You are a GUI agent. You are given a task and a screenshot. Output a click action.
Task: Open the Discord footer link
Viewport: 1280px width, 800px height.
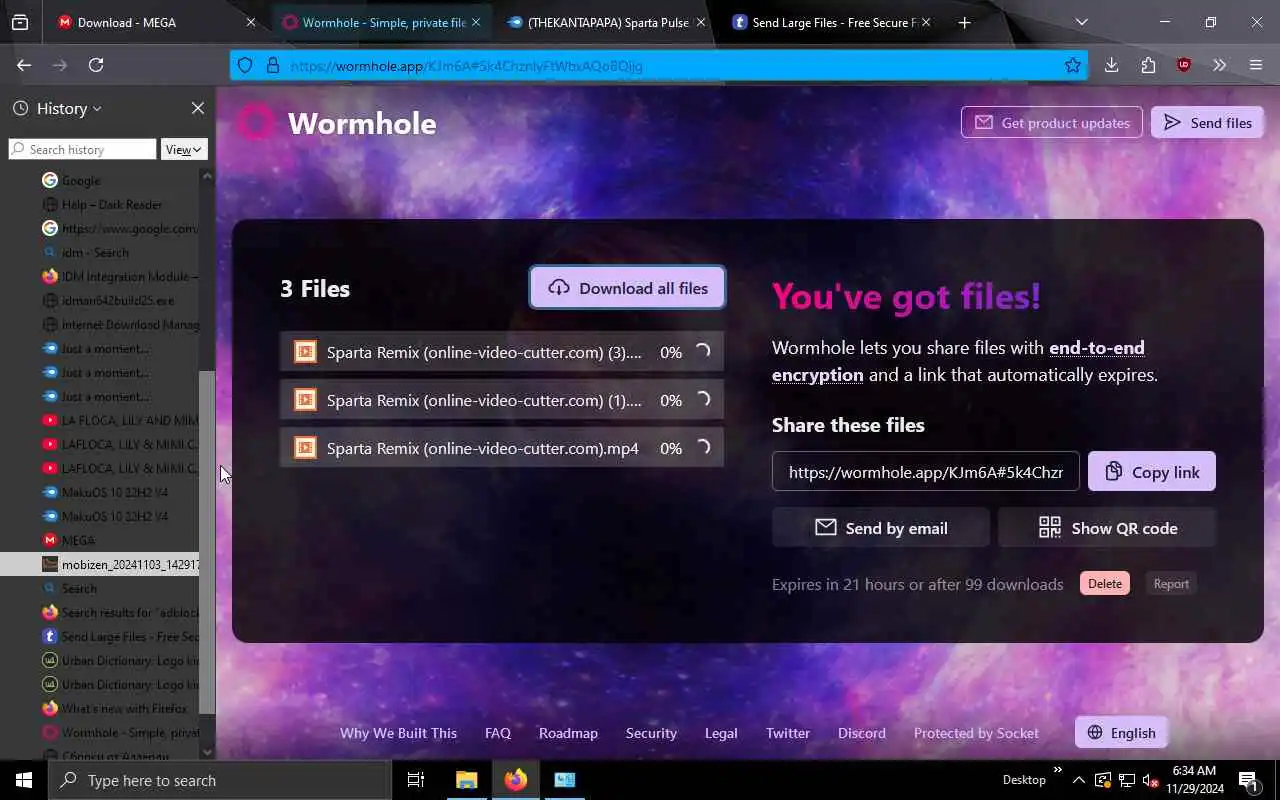[862, 733]
